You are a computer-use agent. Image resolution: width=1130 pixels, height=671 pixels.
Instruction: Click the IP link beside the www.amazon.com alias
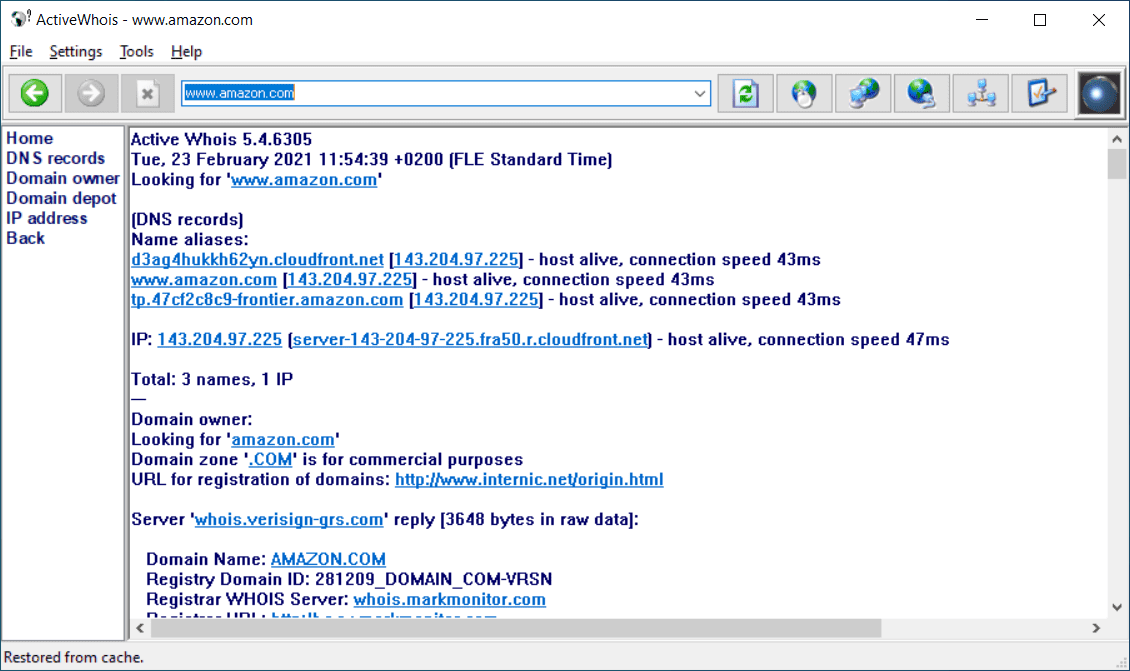pyautogui.click(x=350, y=280)
